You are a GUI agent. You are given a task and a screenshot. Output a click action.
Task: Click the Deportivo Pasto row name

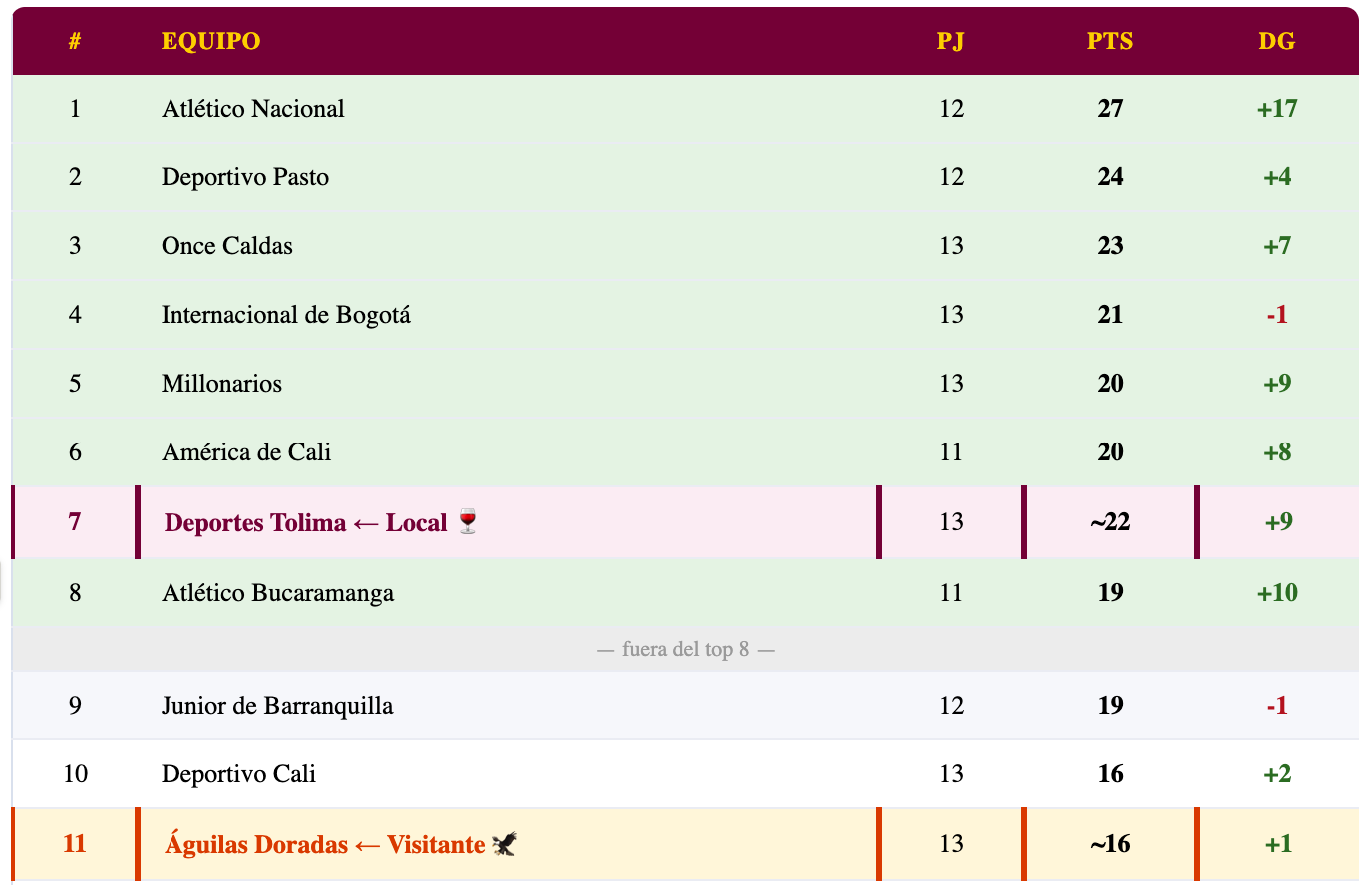tap(245, 177)
